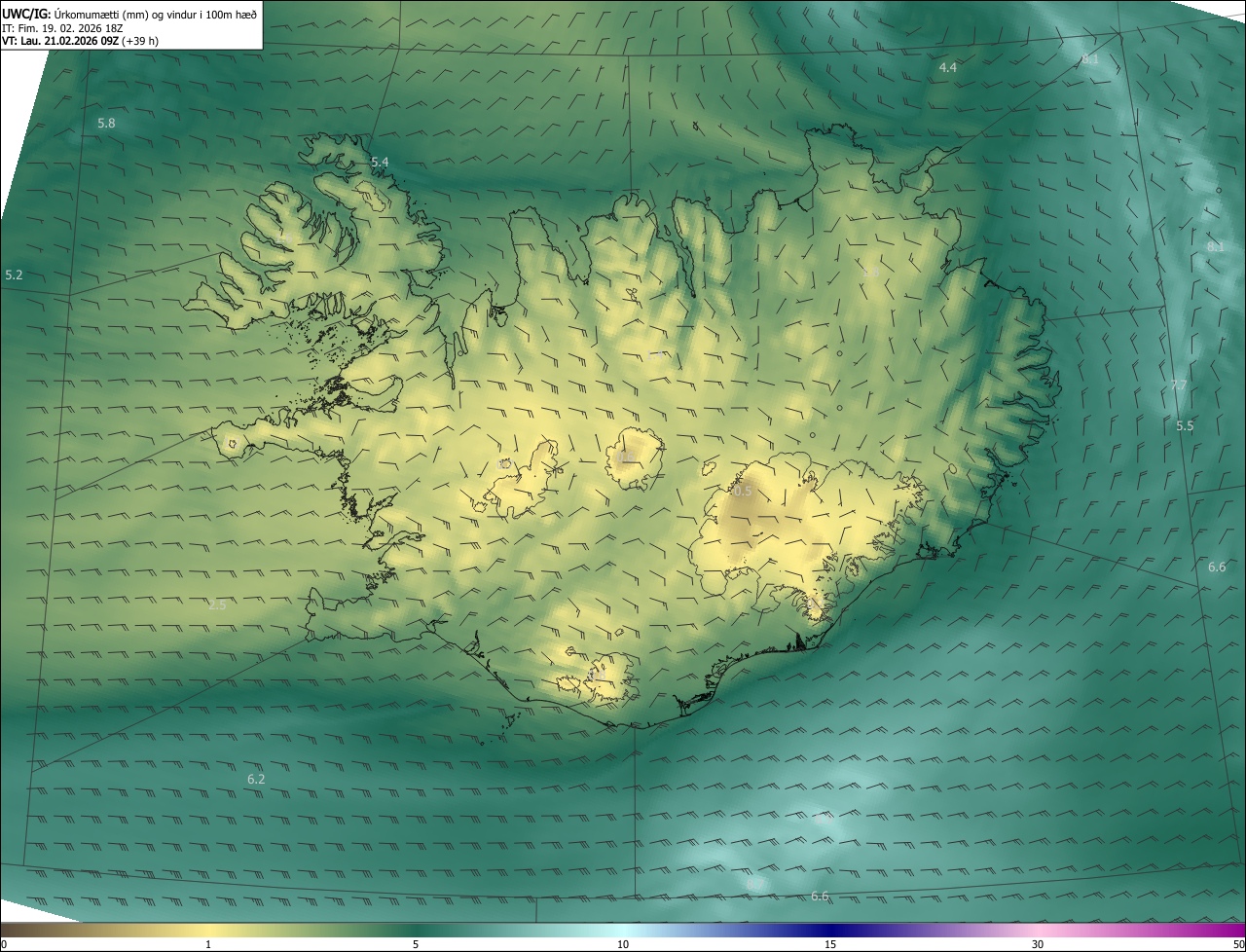Click the 10 tick label on the color scale

coord(623,944)
